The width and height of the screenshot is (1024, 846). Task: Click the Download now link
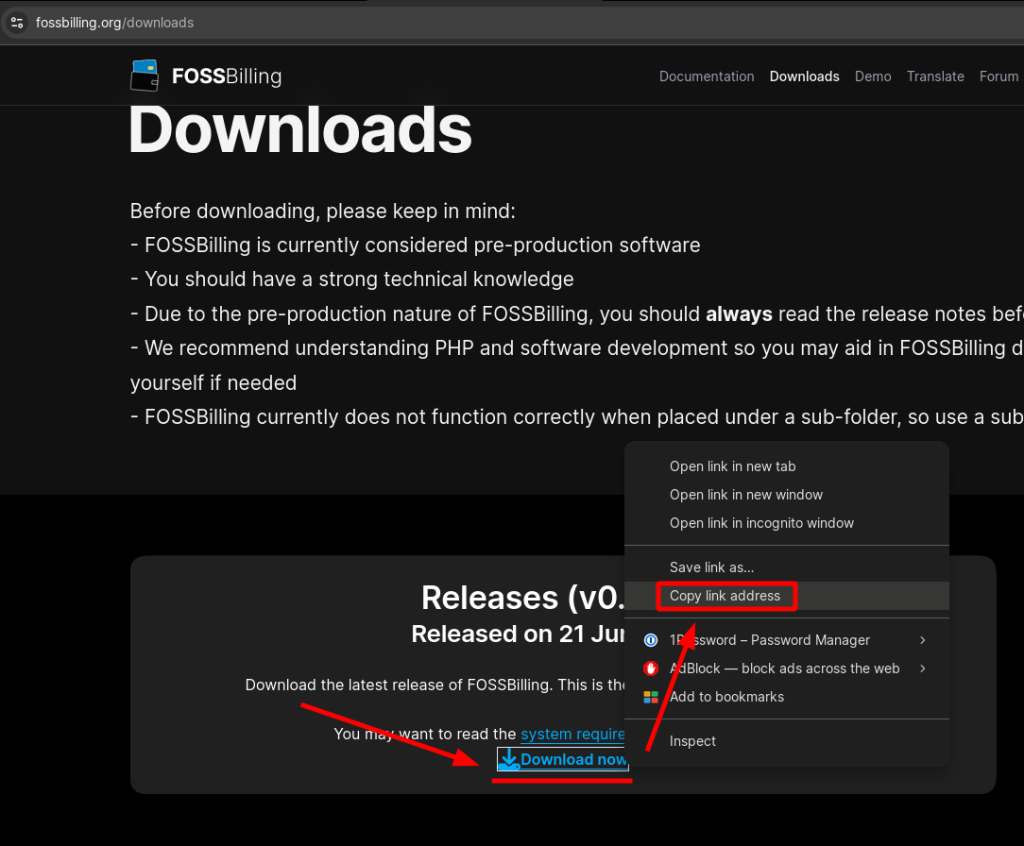click(x=563, y=759)
